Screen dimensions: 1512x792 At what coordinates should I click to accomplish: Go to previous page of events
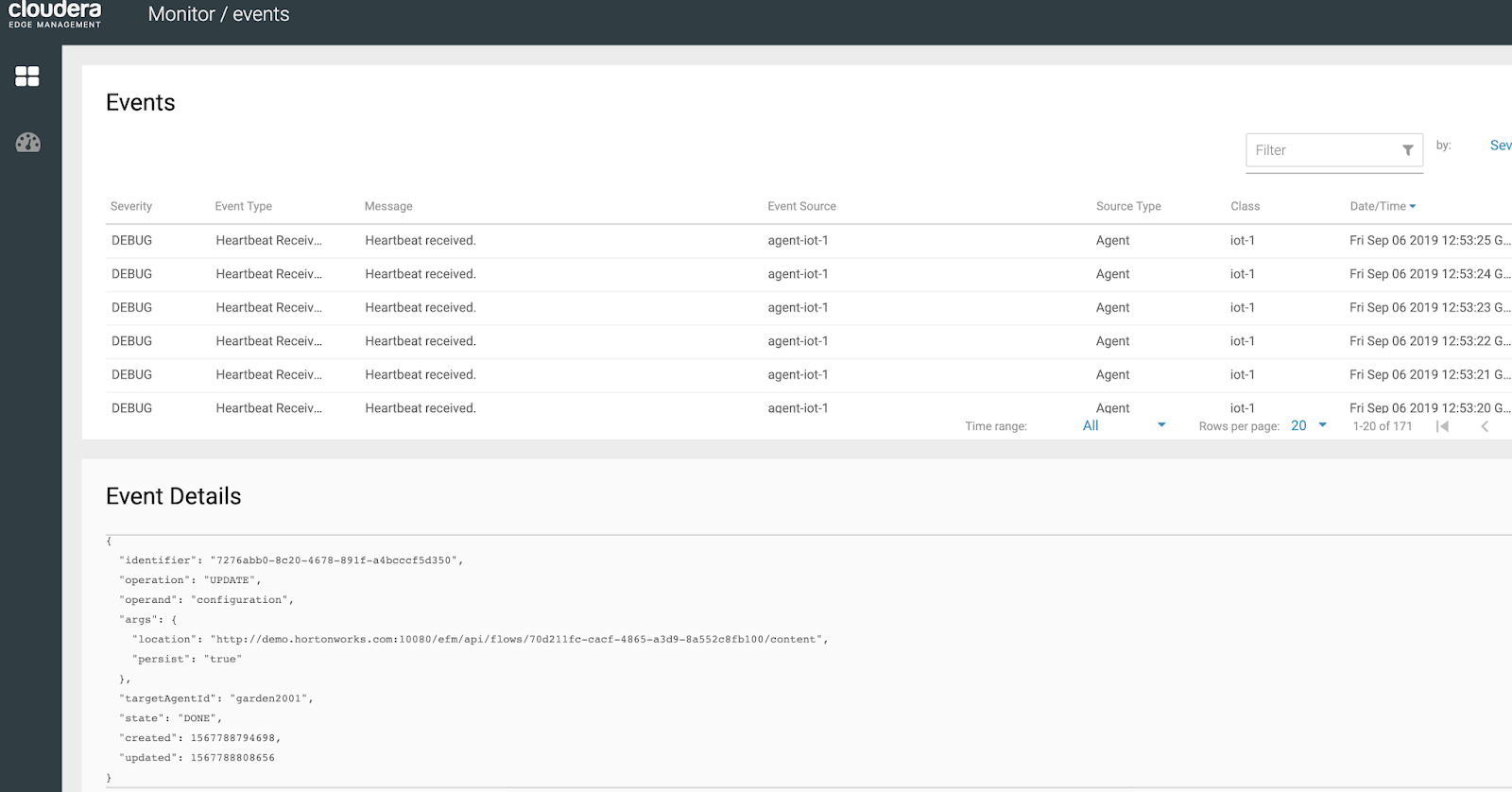click(x=1485, y=426)
